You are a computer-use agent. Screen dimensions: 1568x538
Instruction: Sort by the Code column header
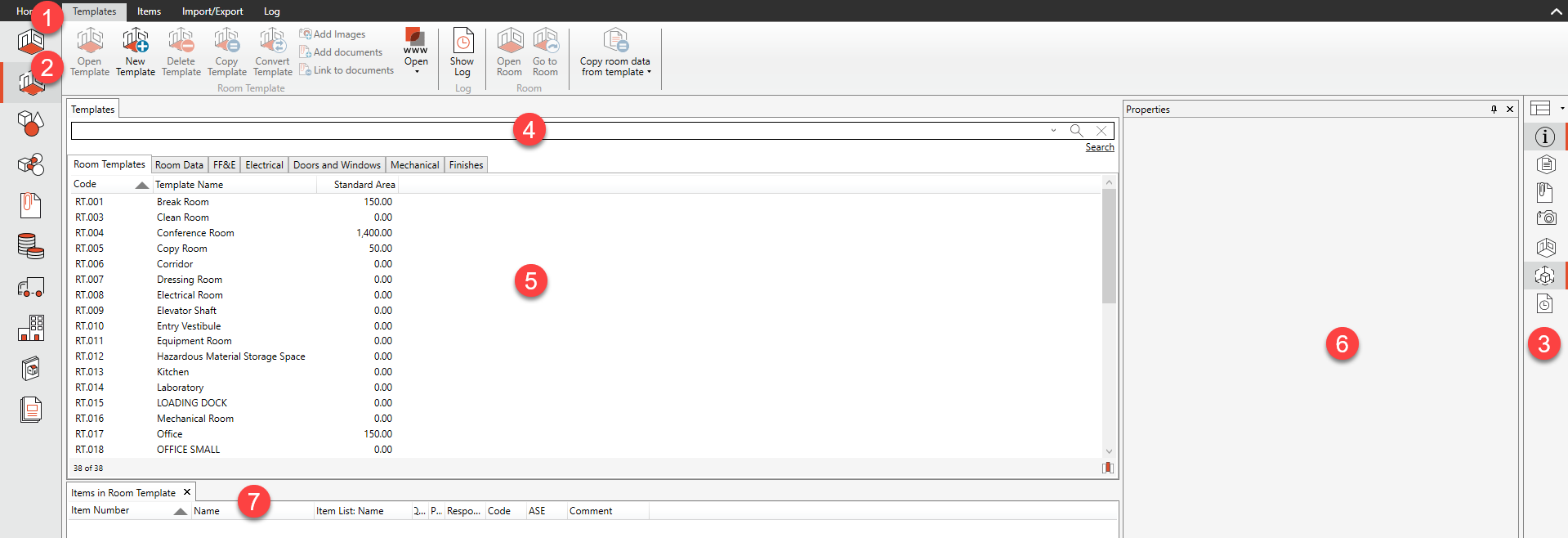tap(102, 185)
